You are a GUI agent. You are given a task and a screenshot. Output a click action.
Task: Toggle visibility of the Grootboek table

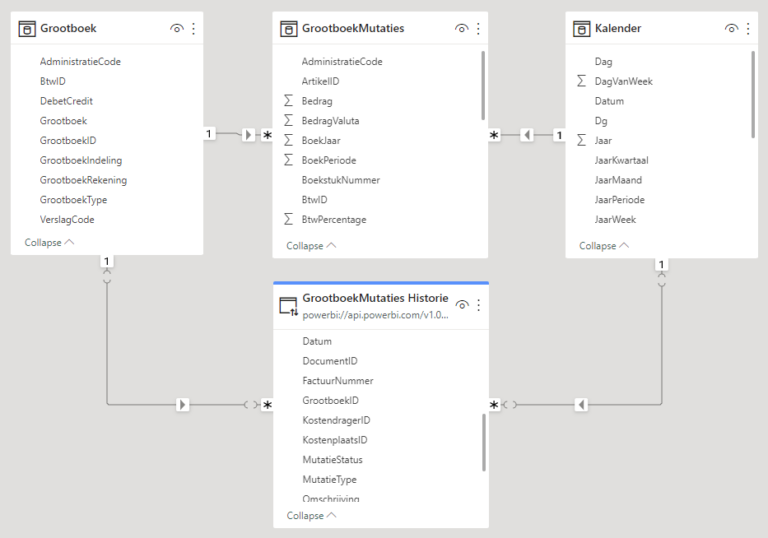click(177, 28)
